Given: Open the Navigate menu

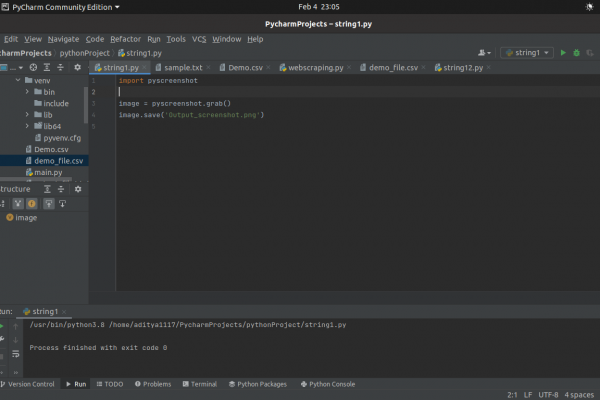Looking at the screenshot, I should [64, 39].
